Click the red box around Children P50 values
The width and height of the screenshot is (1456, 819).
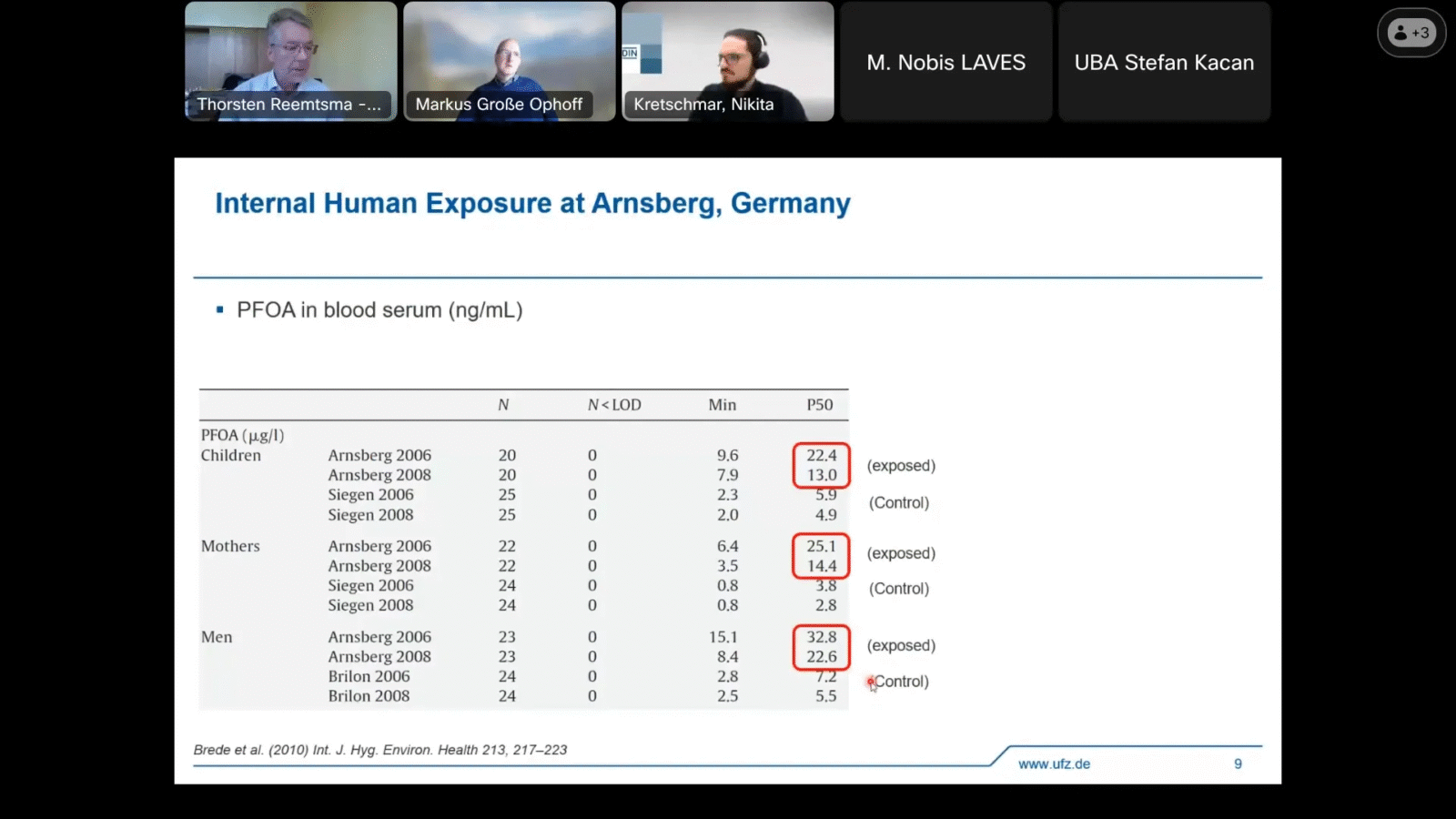pos(821,465)
